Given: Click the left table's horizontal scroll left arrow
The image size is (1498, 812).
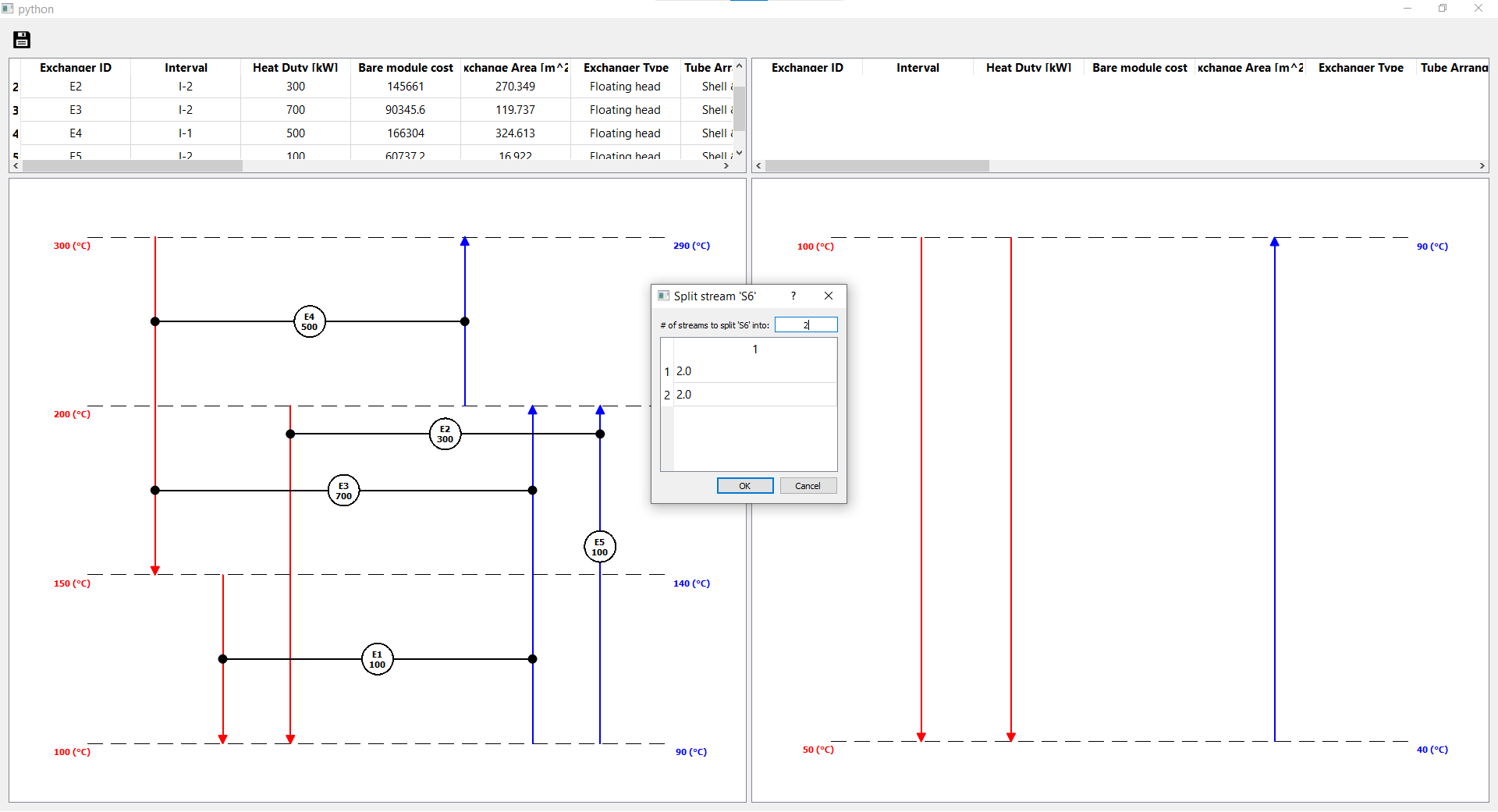Looking at the screenshot, I should tap(16, 166).
